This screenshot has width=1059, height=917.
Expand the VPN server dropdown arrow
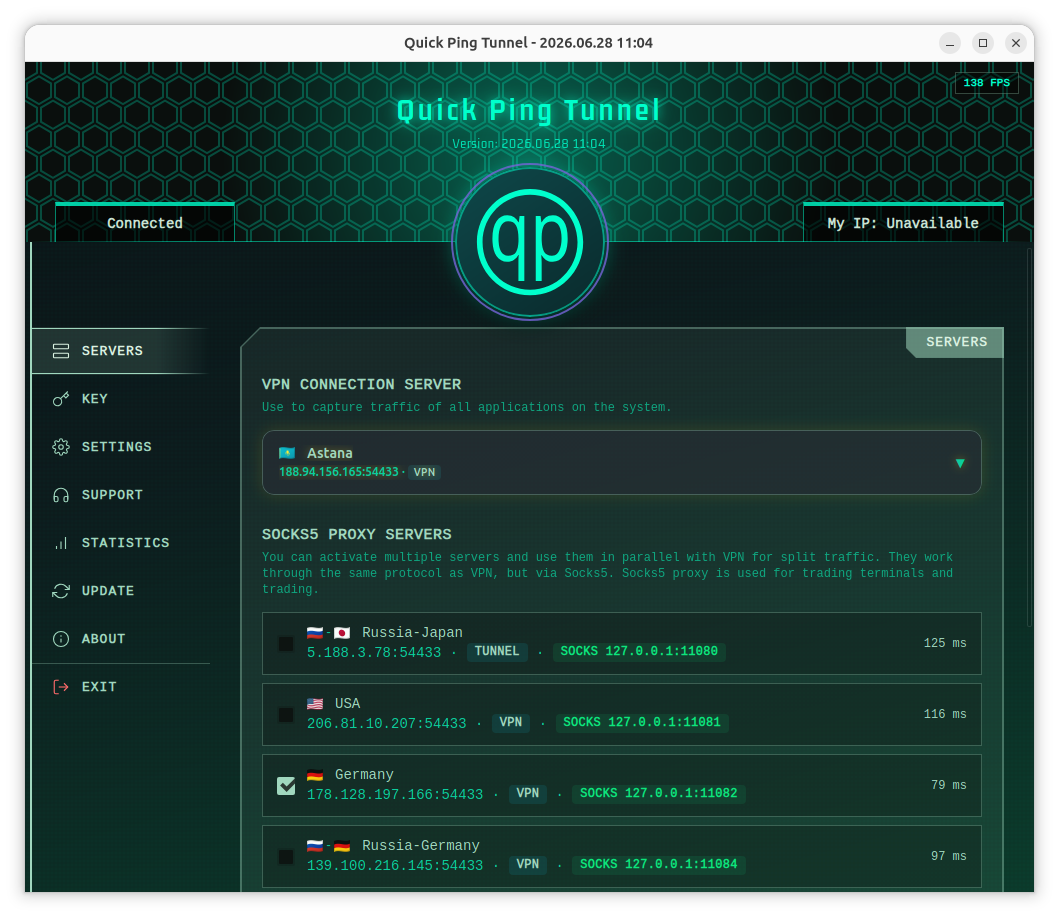[x=960, y=463]
